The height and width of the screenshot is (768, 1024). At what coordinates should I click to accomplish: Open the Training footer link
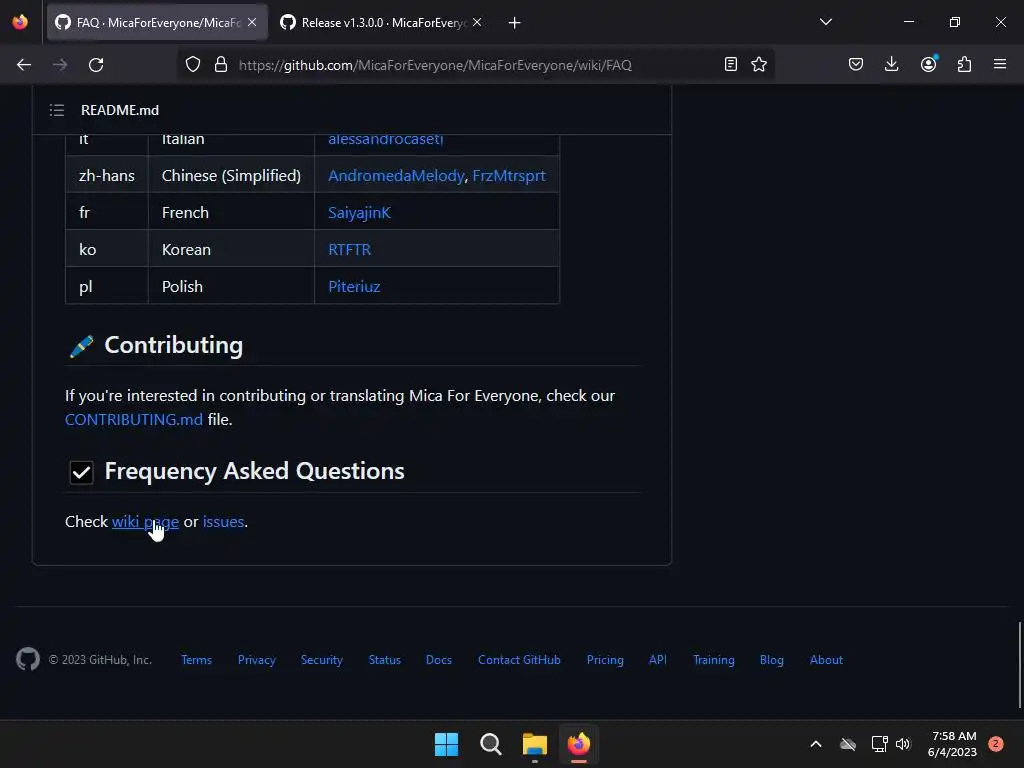click(714, 660)
